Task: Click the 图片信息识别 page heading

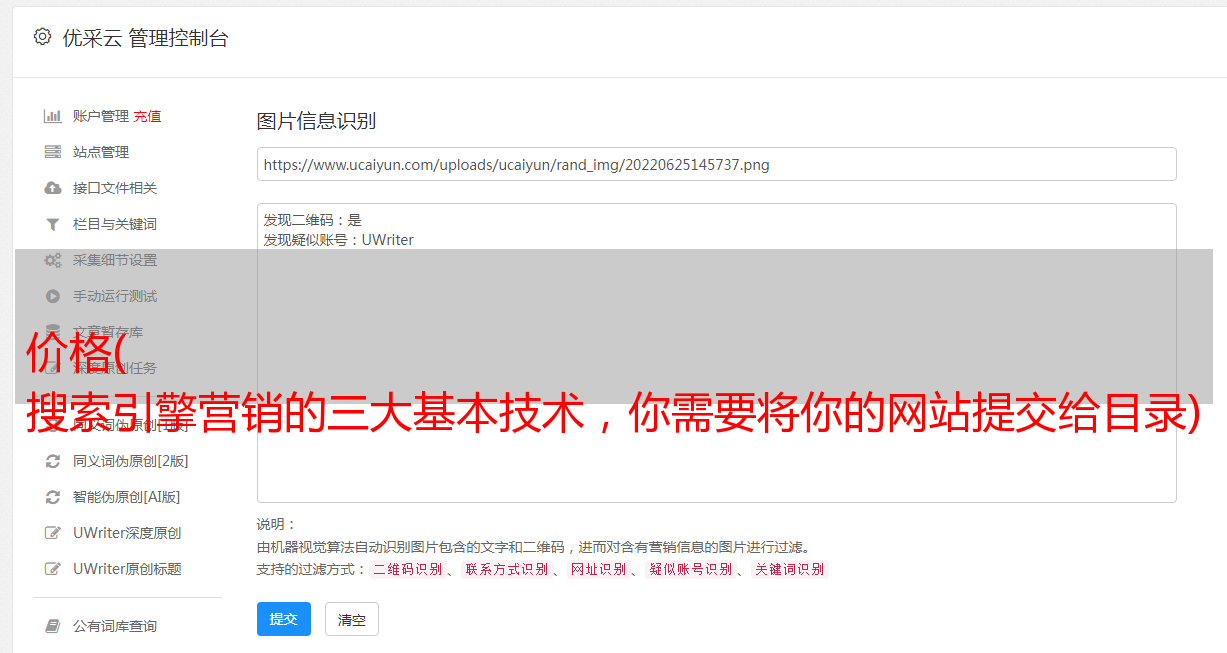Action: [x=316, y=121]
